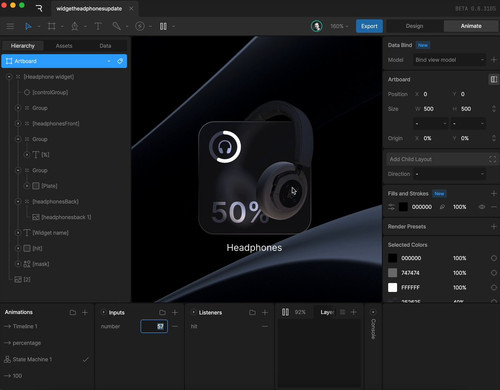Add a new input
500x390 pixels.
point(175,312)
